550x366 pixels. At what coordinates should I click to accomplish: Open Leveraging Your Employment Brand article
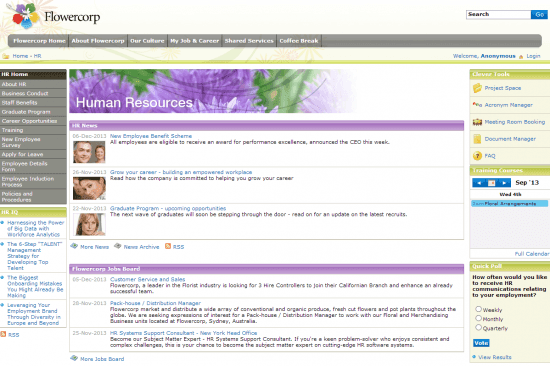[x=34, y=314]
